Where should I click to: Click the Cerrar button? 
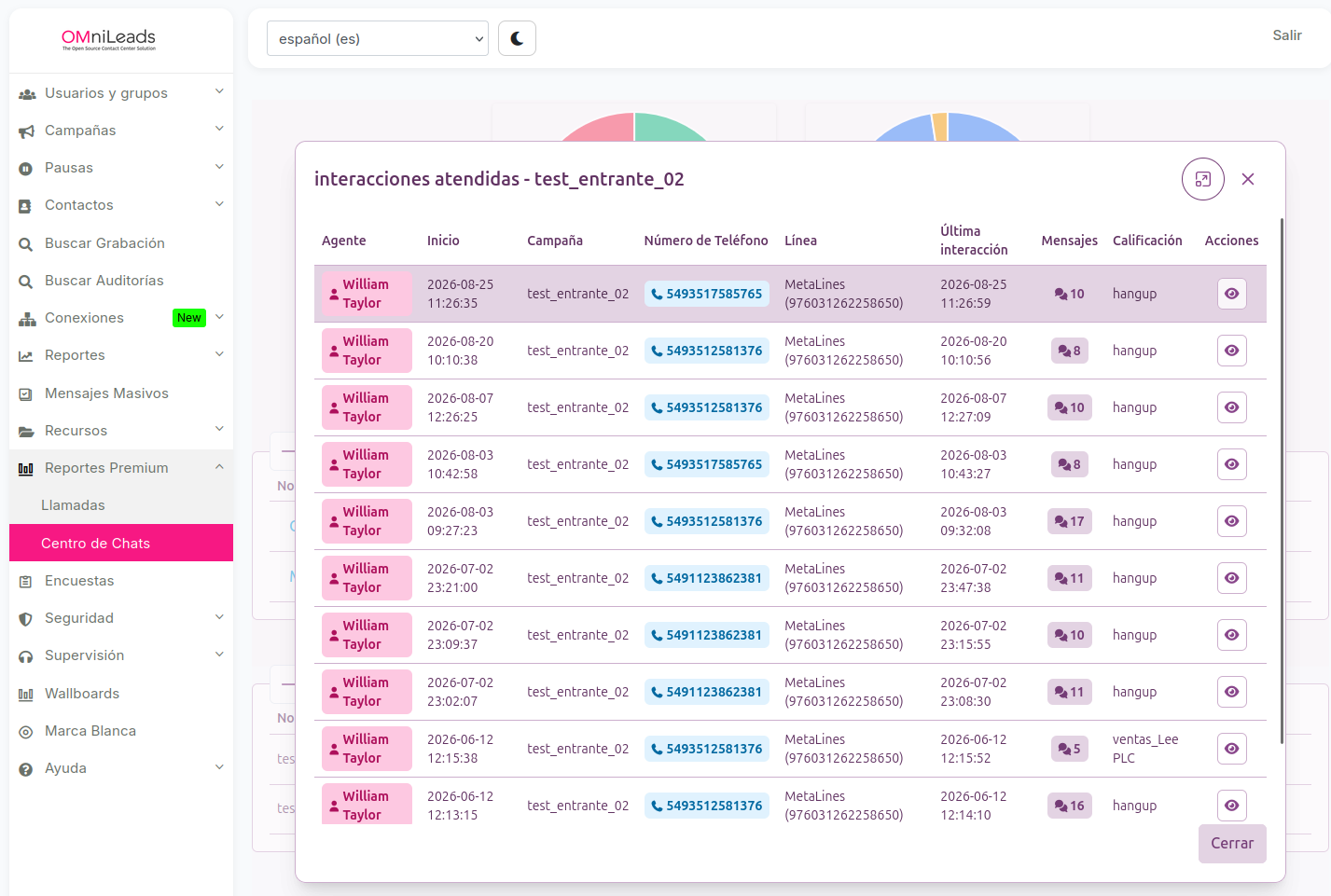coord(1232,843)
